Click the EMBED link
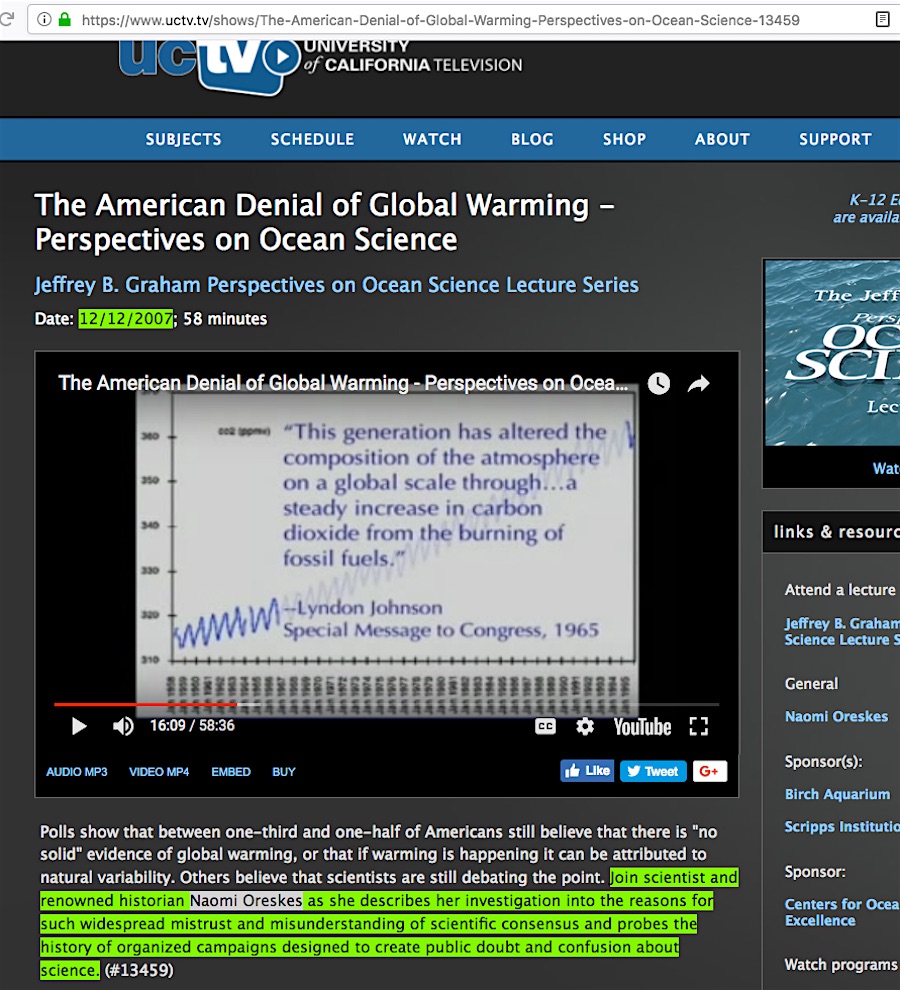 pyautogui.click(x=231, y=772)
